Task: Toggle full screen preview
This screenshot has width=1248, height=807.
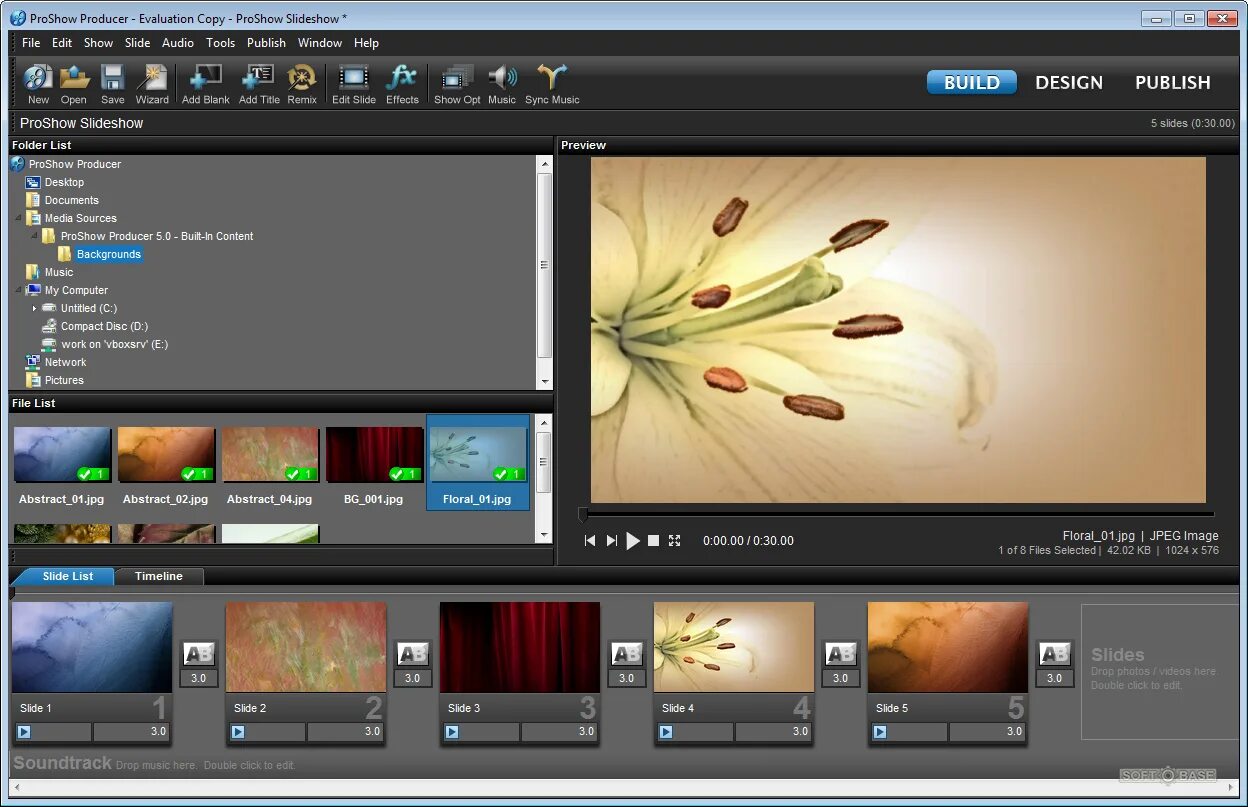Action: pyautogui.click(x=674, y=540)
